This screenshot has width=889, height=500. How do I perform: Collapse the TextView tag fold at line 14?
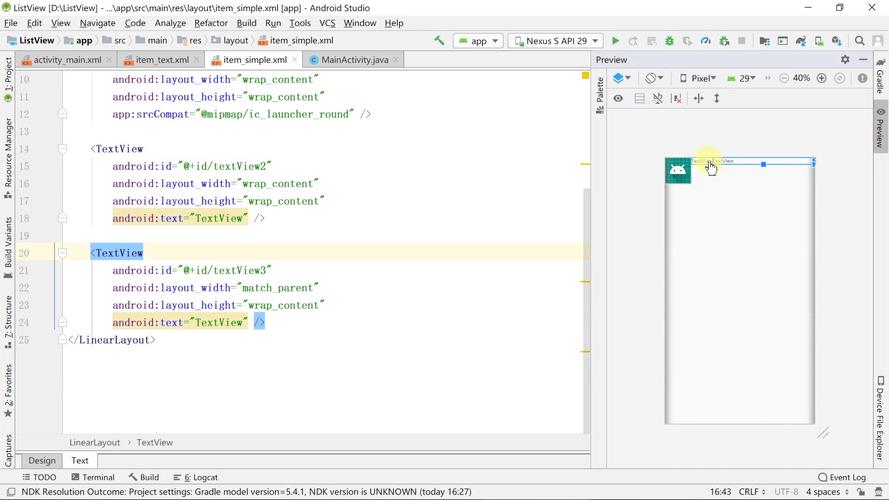coord(62,149)
